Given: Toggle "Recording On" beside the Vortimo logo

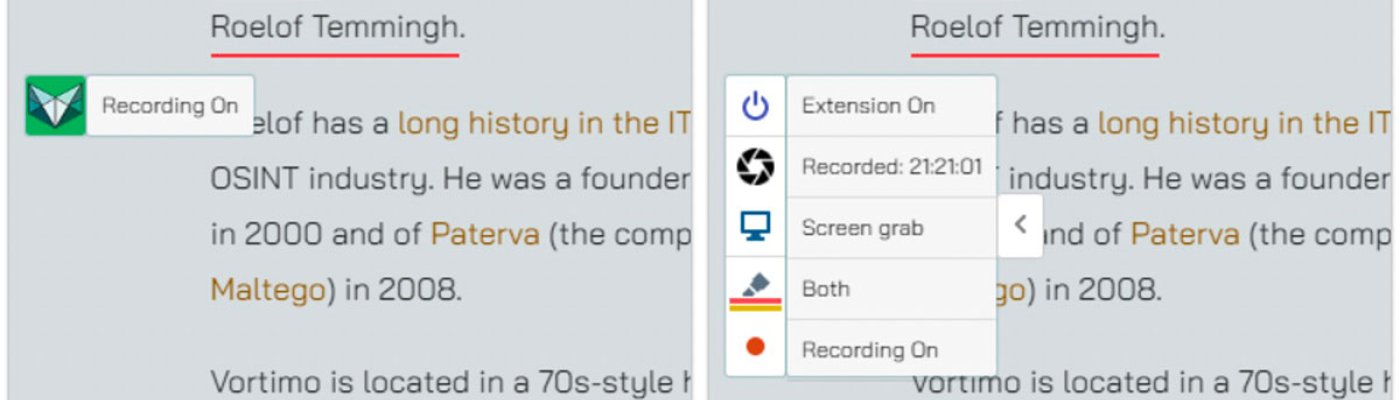Looking at the screenshot, I should [170, 105].
